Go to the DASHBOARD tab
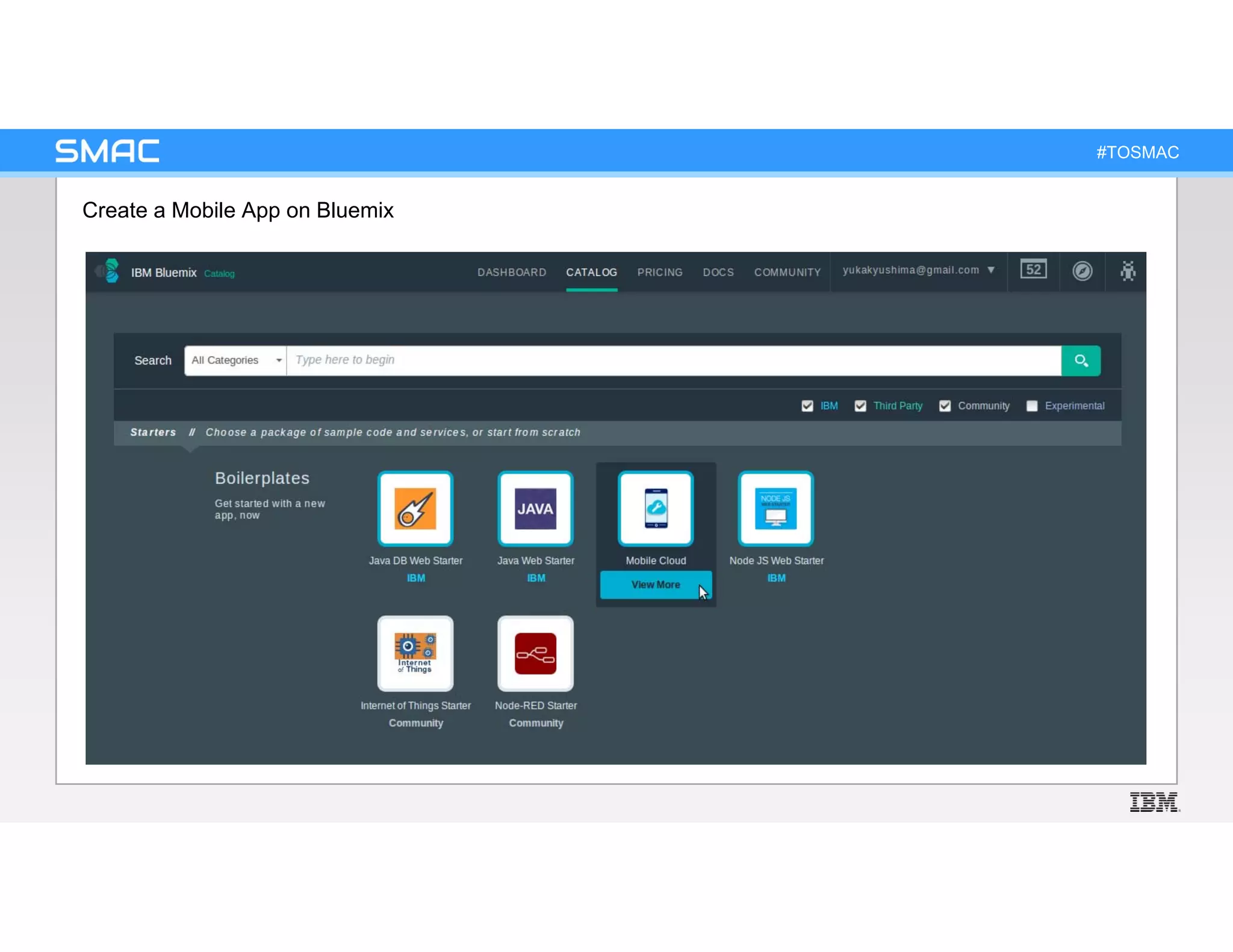The image size is (1233, 952). pyautogui.click(x=512, y=273)
